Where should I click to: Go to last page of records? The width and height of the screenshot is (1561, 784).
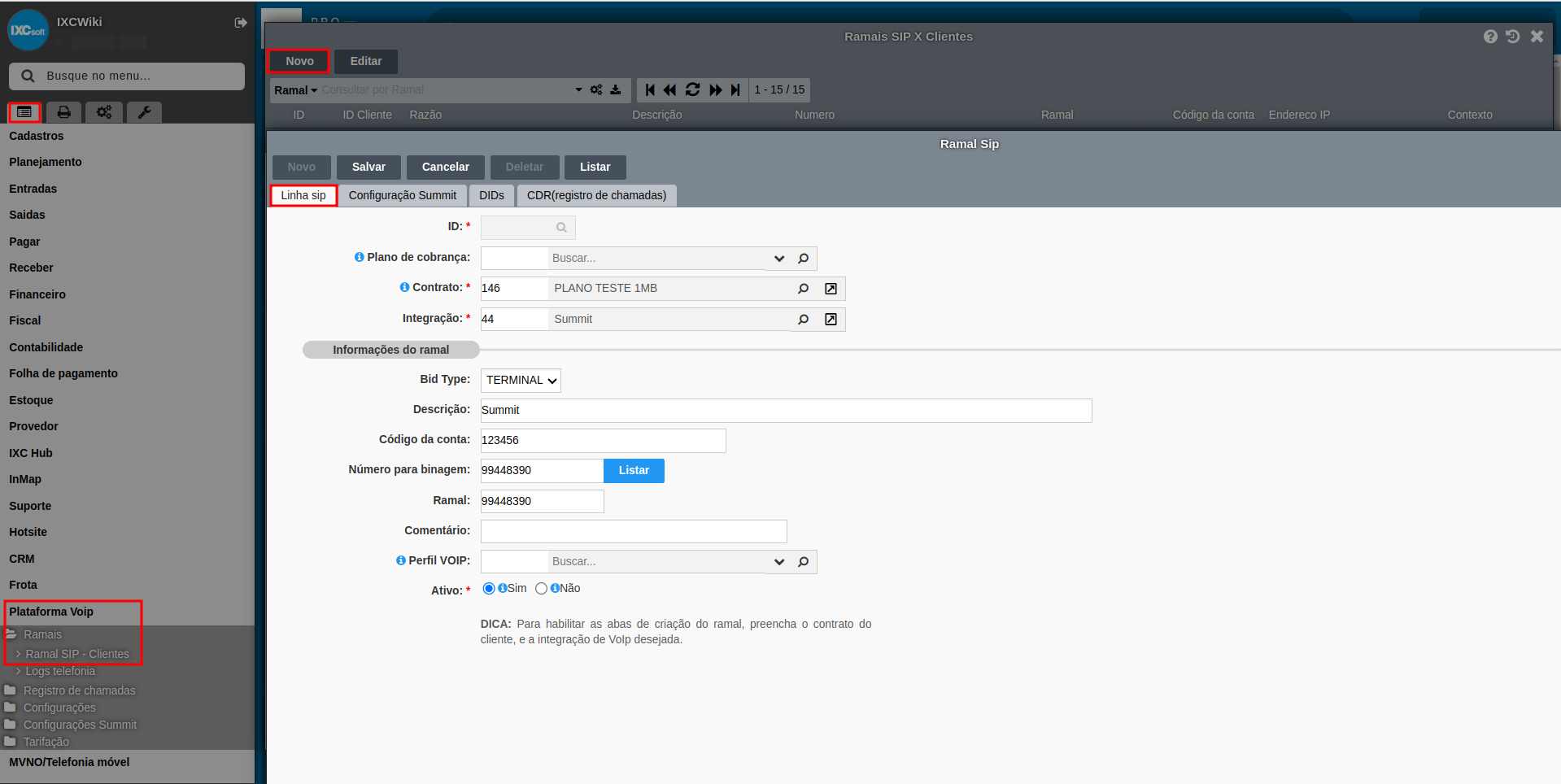coord(735,89)
